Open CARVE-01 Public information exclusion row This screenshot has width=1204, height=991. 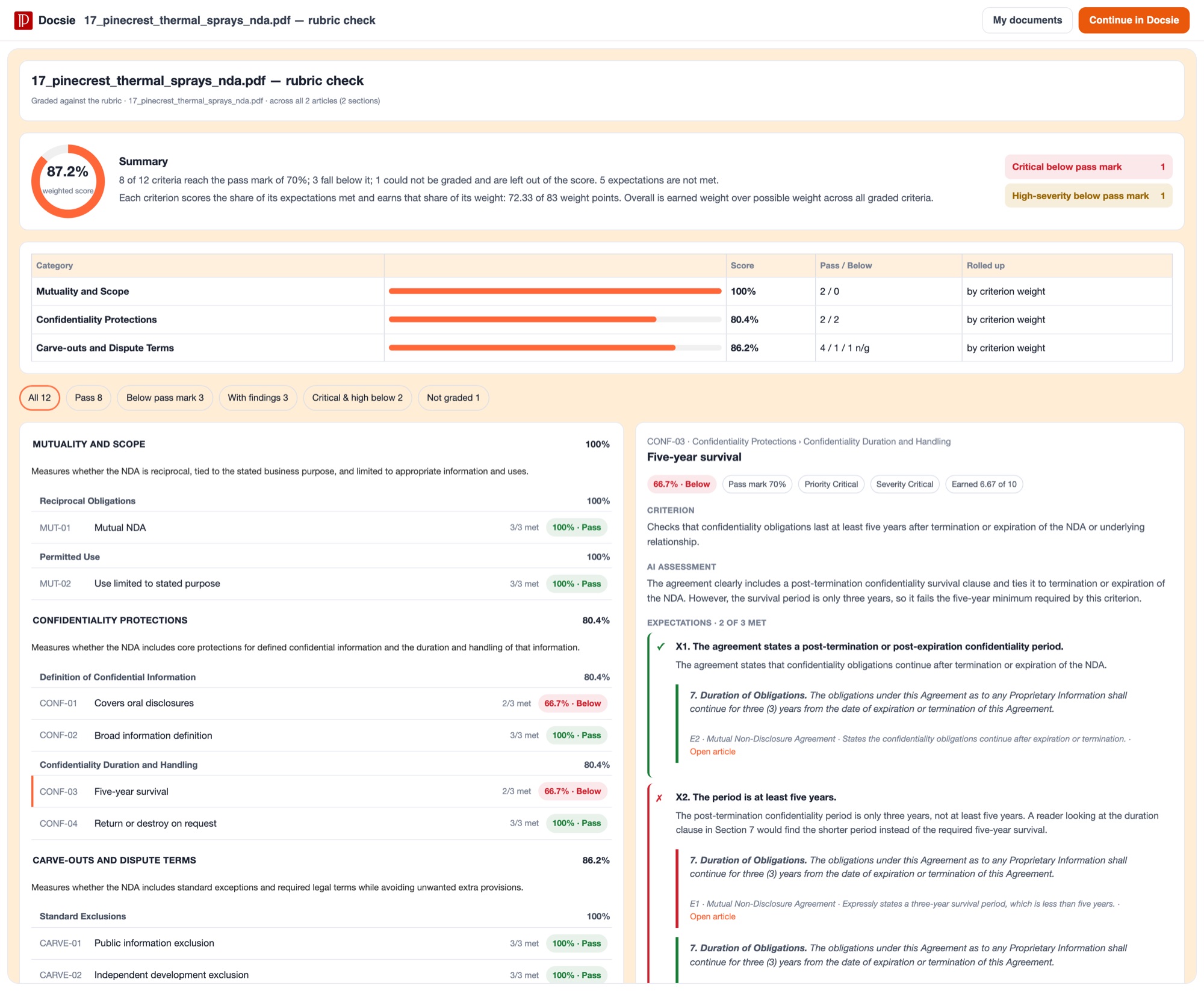321,943
